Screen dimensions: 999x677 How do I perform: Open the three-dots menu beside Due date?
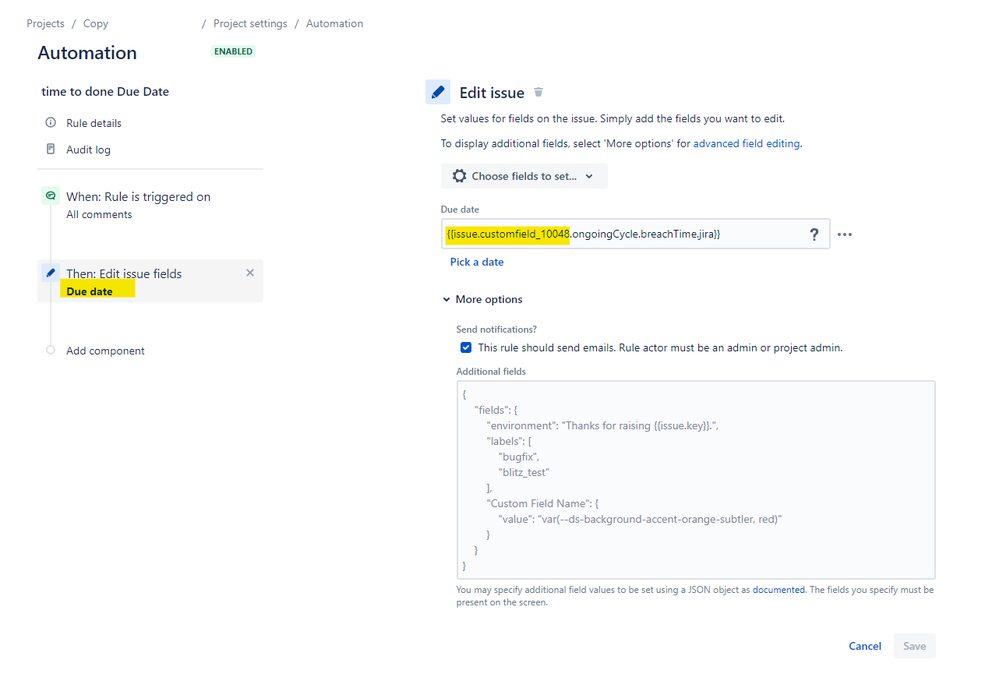(845, 234)
